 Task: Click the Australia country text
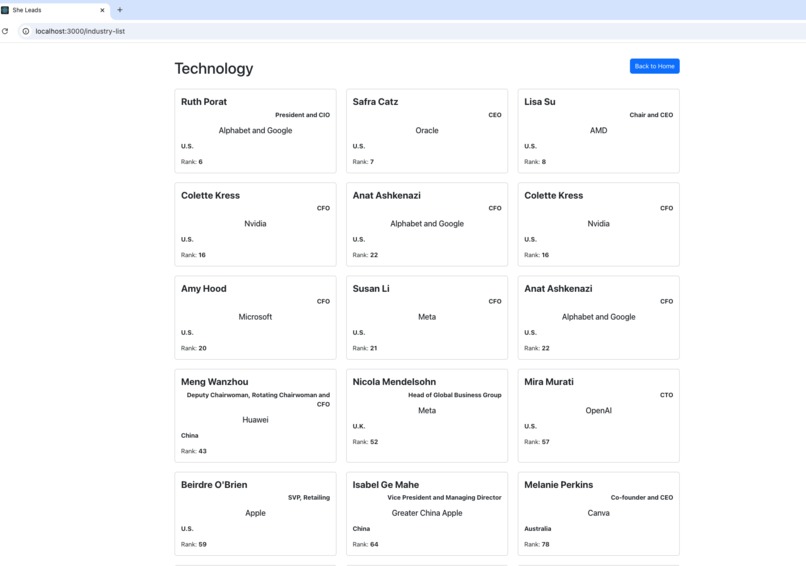[x=537, y=528]
